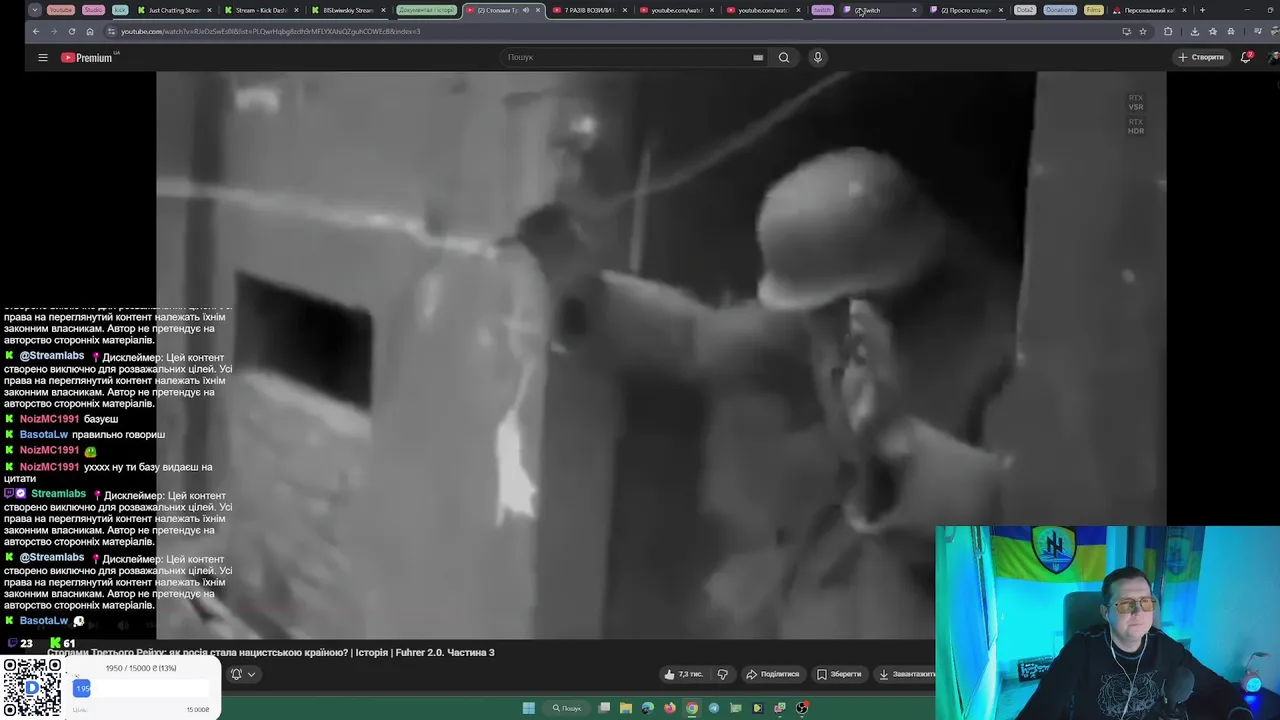Image resolution: width=1280 pixels, height=720 pixels.
Task: Share the video via Поділитися
Action: [x=773, y=674]
